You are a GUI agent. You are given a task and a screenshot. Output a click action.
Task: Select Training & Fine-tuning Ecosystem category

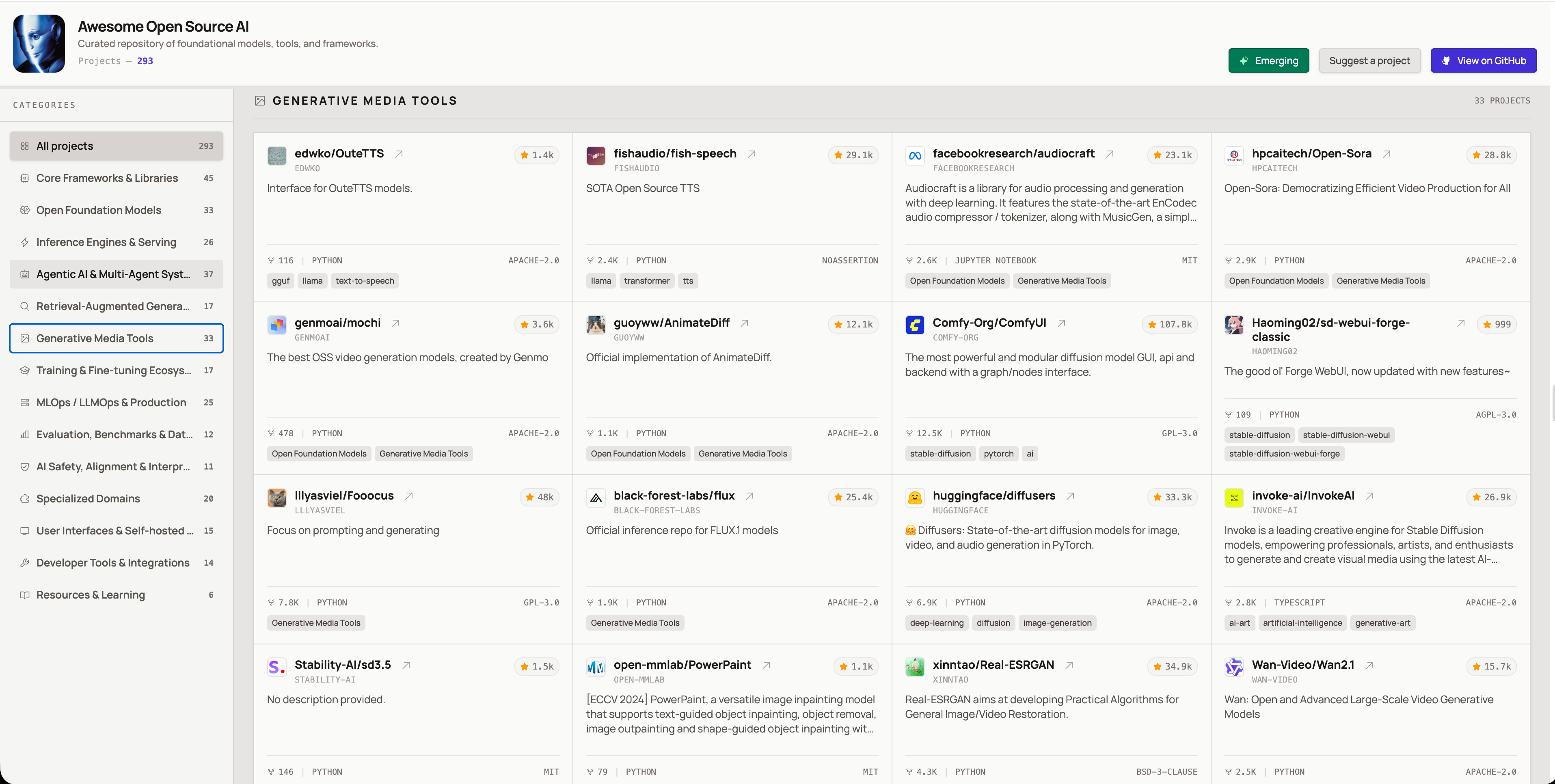(x=117, y=370)
